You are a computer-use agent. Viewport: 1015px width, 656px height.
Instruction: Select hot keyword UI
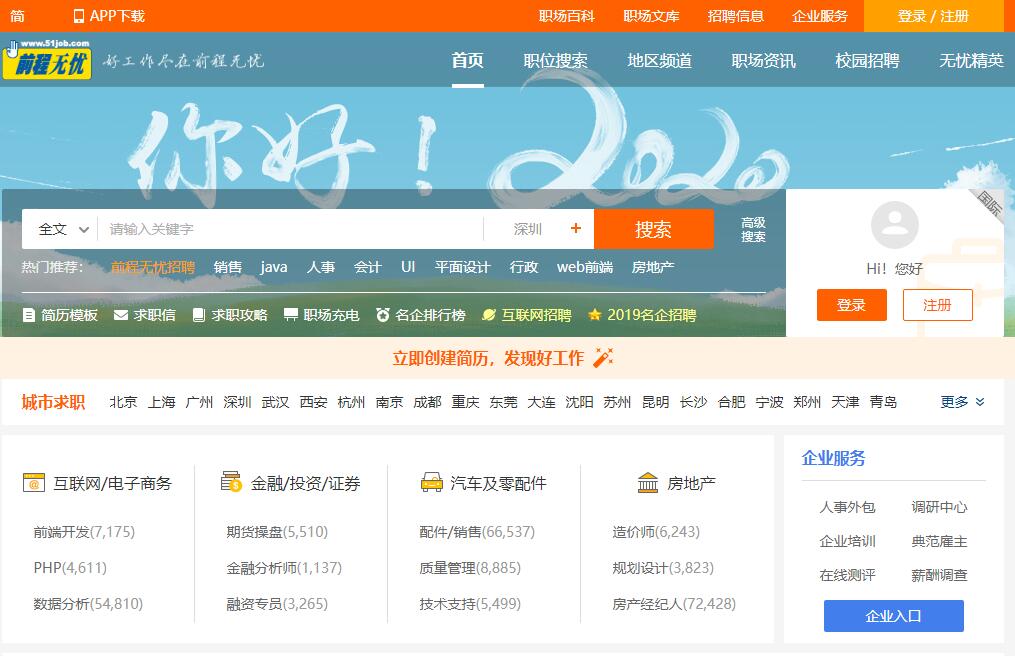[408, 267]
